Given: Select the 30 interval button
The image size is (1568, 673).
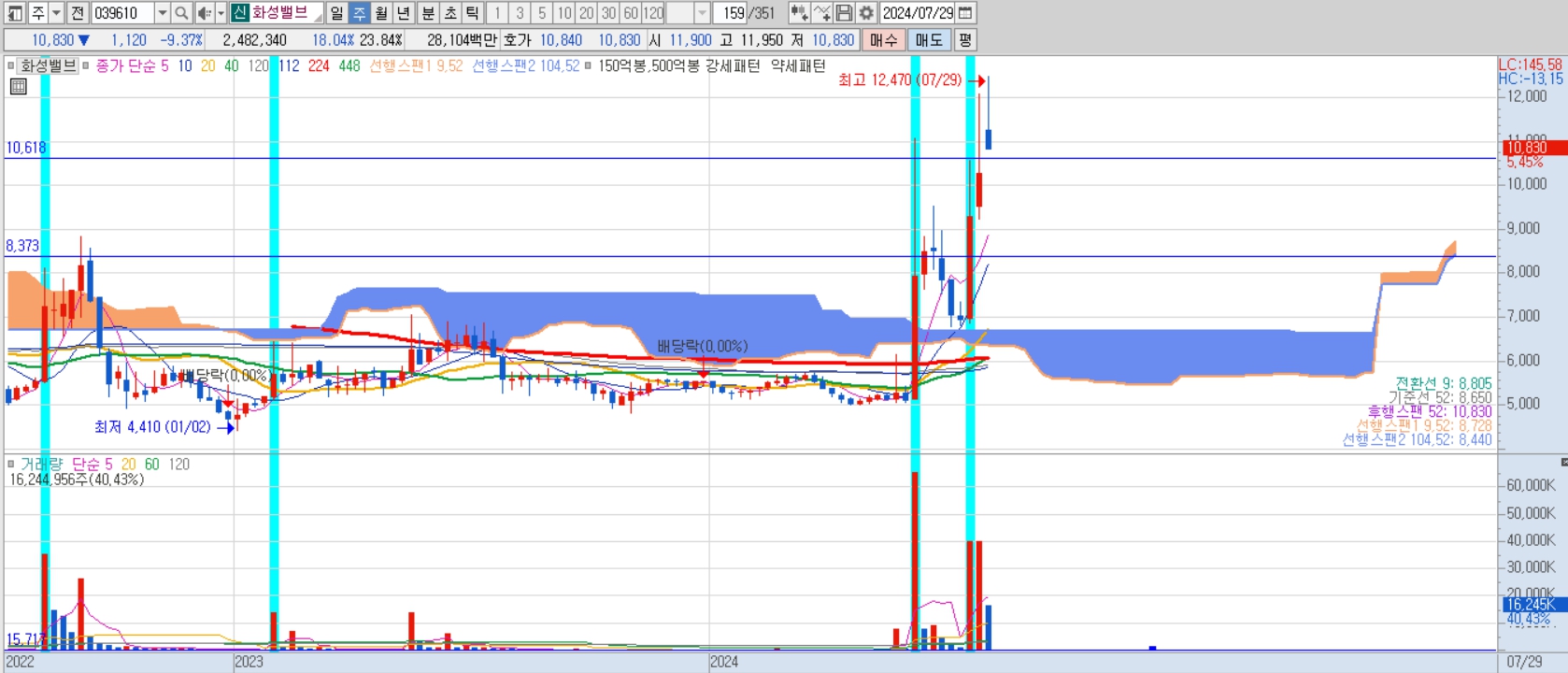Looking at the screenshot, I should 608,13.
